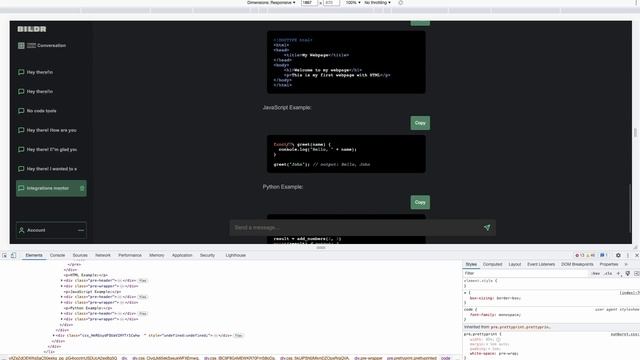The width and height of the screenshot is (640, 360).
Task: Toggle the device toolbar icon
Action: click(x=13, y=255)
